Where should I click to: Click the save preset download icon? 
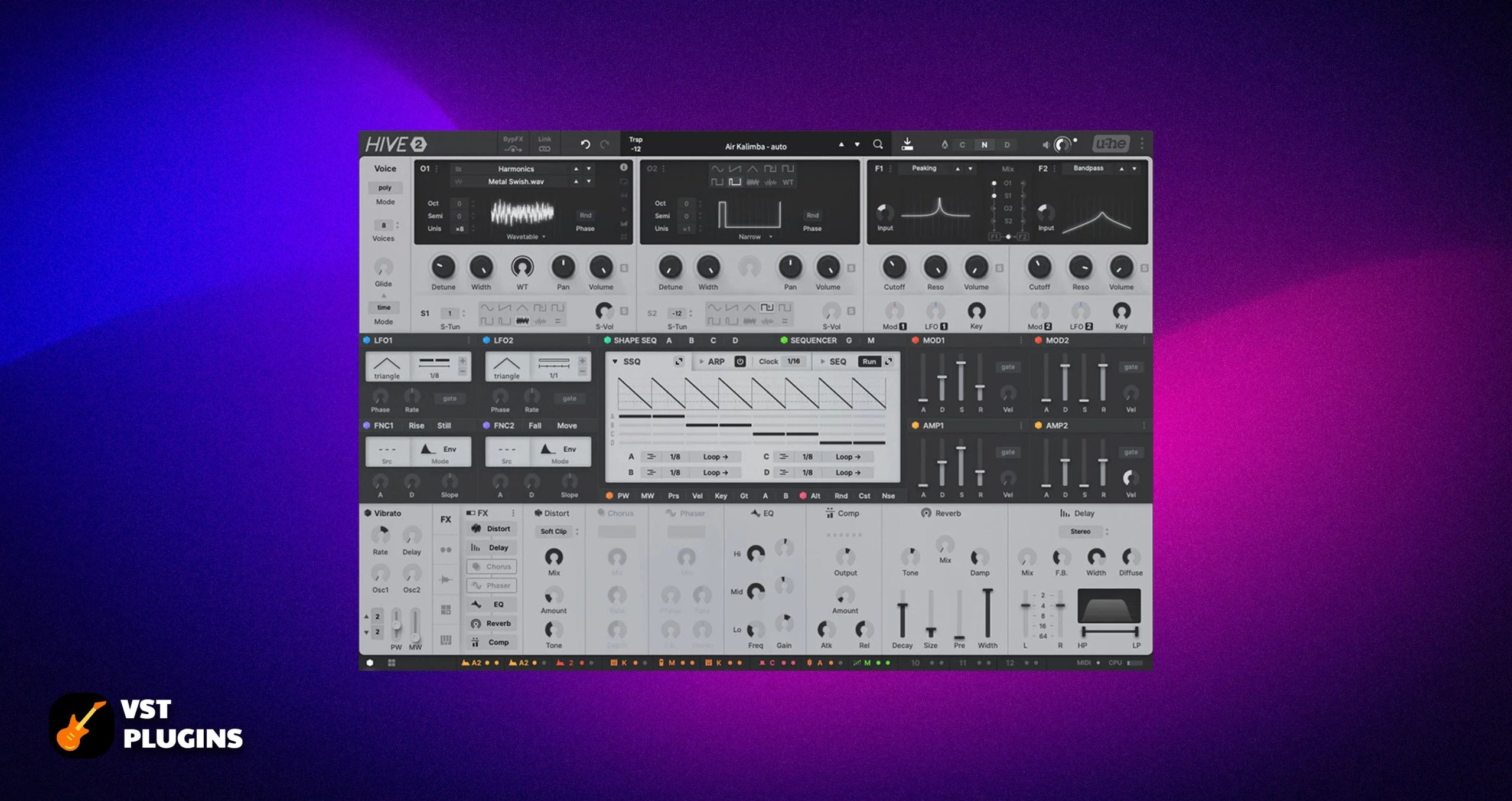coord(907,144)
